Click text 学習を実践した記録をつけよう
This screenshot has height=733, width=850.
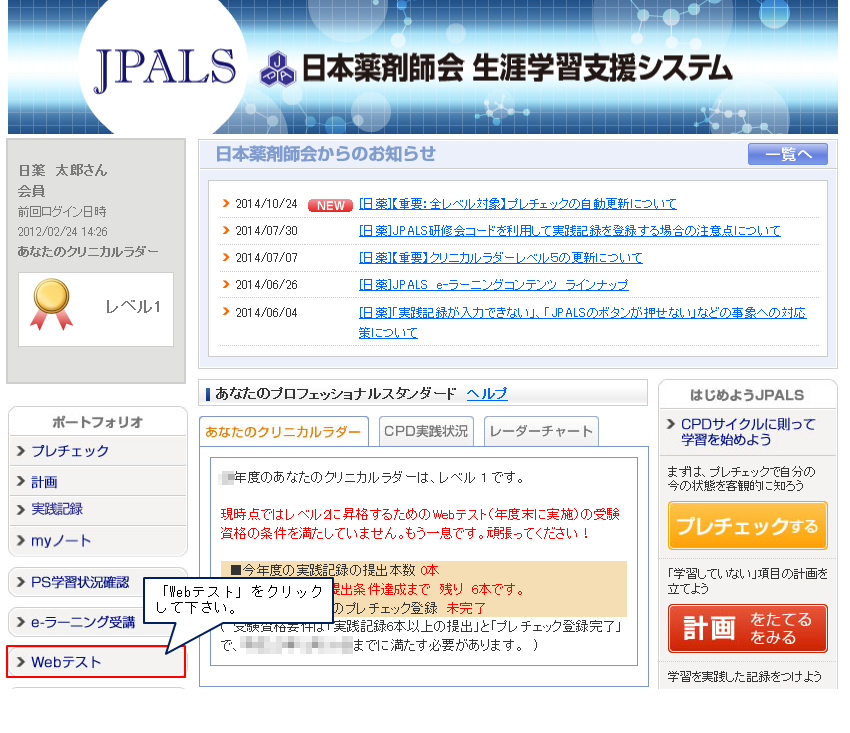pos(744,677)
